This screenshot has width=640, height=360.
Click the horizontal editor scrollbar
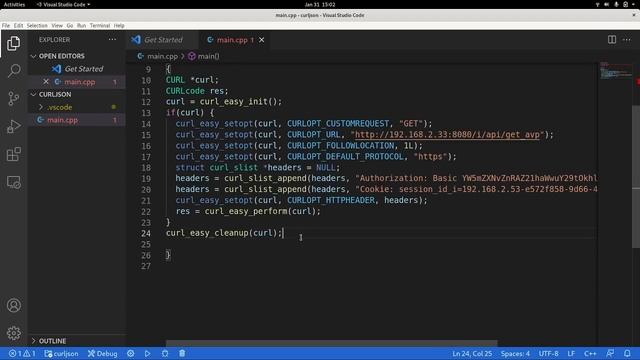pyautogui.click(x=331, y=343)
